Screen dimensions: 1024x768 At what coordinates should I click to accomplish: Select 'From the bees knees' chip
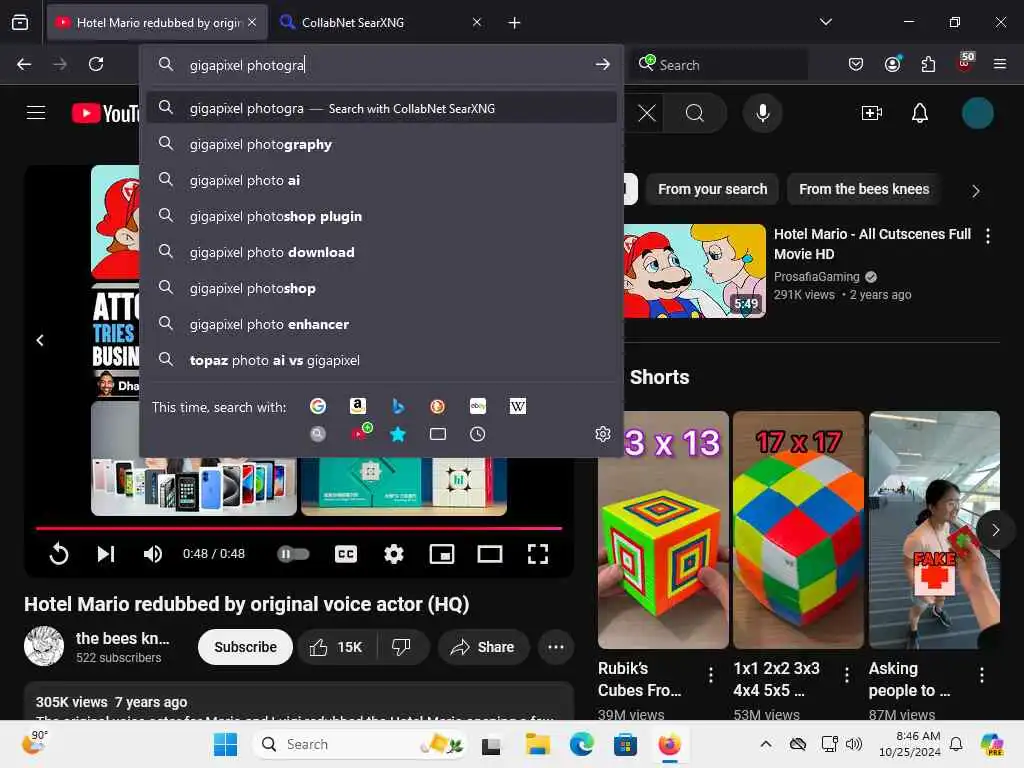[x=864, y=189]
